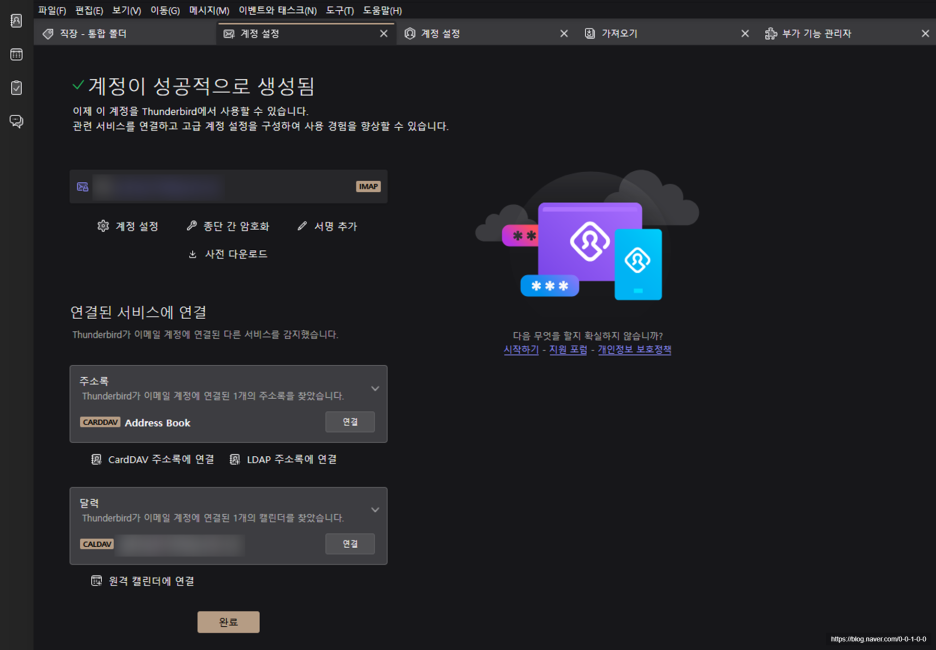Click the gear icon beside 계정 설정
Viewport: 936px width, 650px height.
(x=103, y=226)
